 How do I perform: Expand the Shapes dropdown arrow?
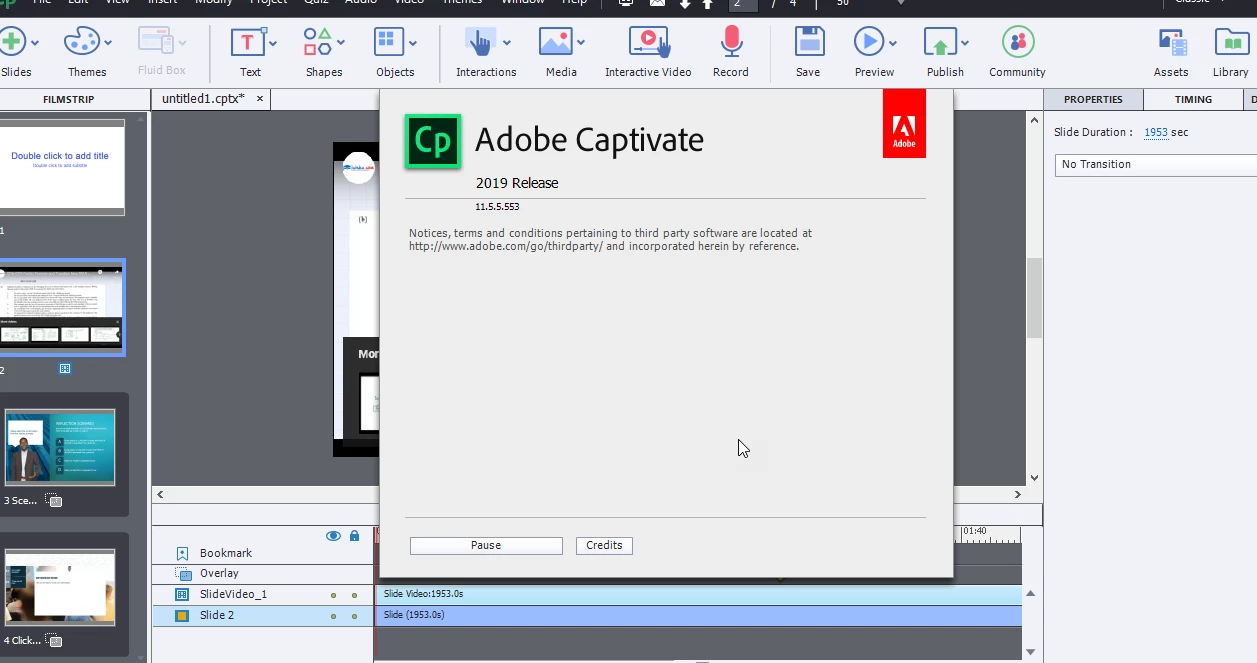tap(341, 43)
